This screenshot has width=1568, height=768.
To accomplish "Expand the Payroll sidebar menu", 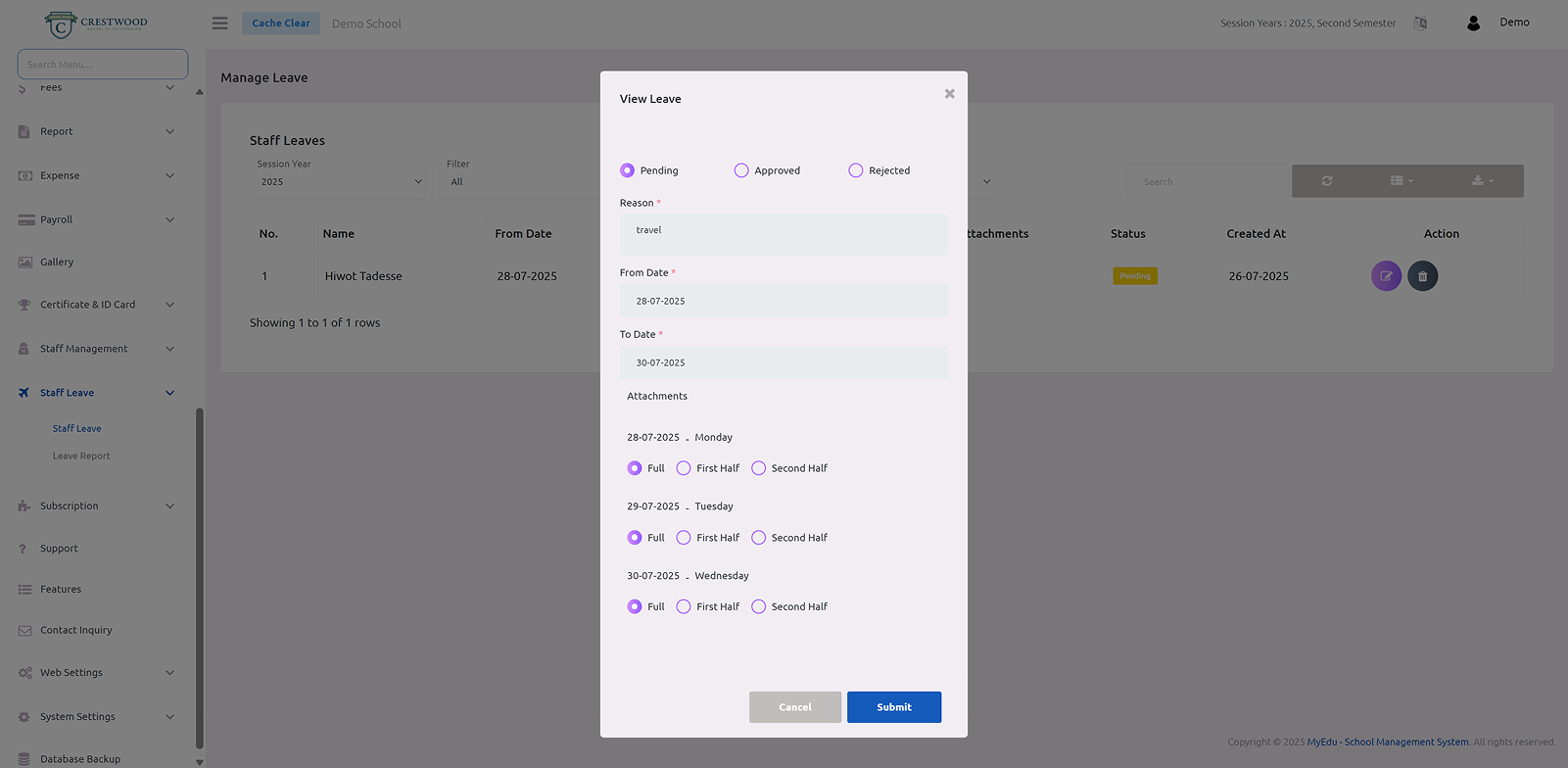I will [96, 219].
